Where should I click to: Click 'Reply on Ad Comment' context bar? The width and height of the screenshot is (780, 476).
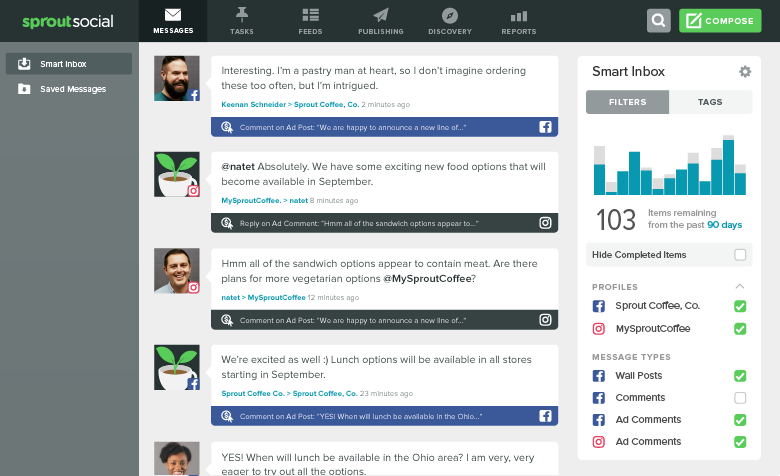[x=384, y=223]
